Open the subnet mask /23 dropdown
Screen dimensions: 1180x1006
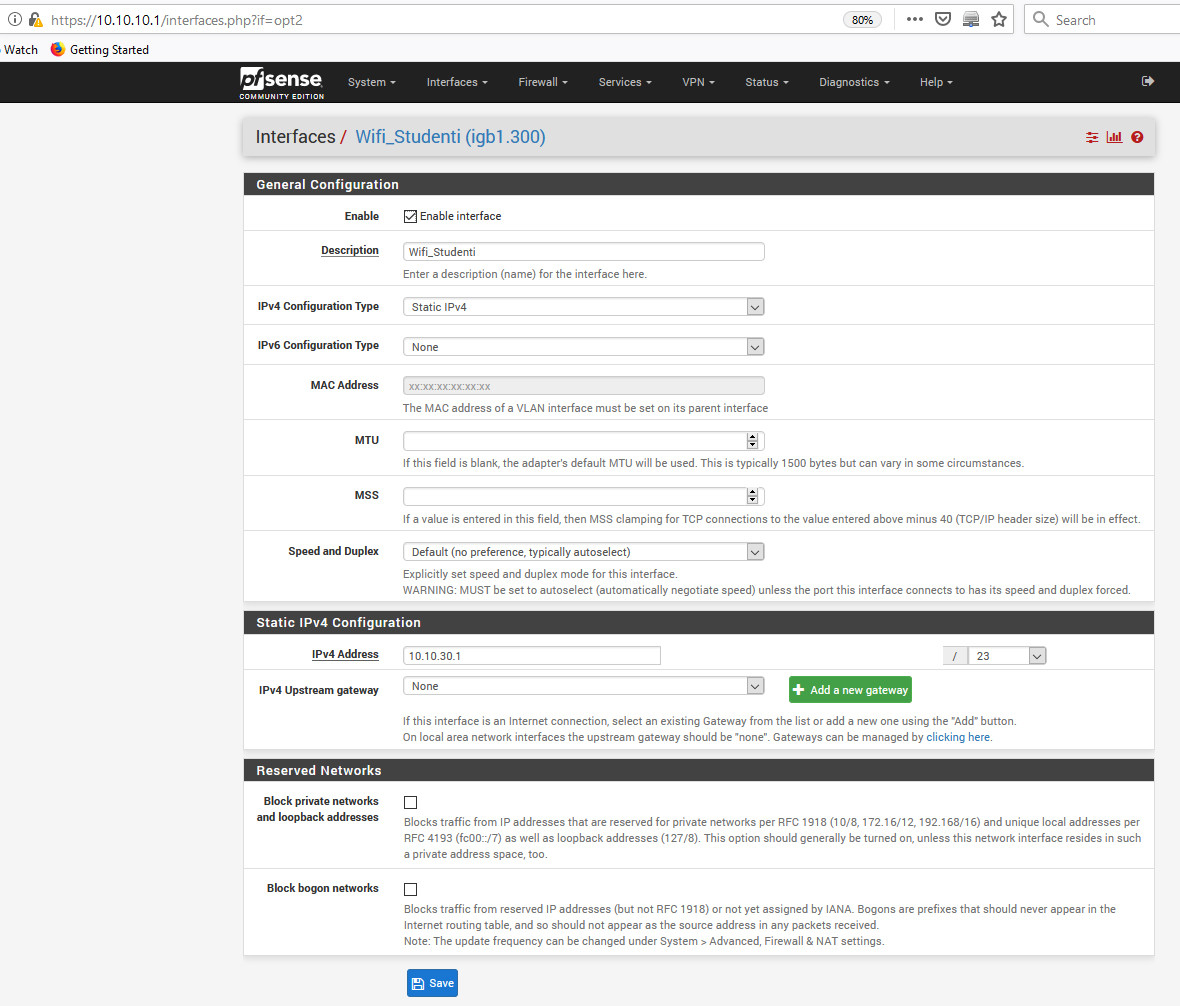(x=1007, y=656)
